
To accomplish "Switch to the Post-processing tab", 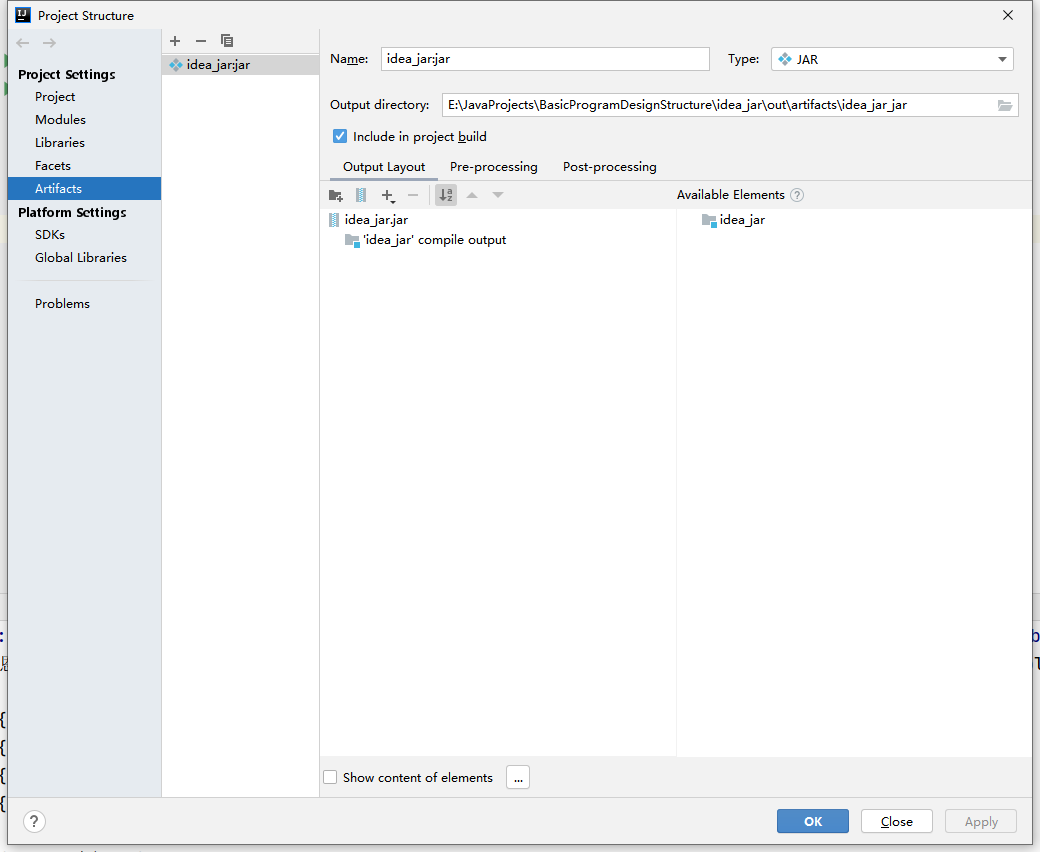I will (x=610, y=167).
